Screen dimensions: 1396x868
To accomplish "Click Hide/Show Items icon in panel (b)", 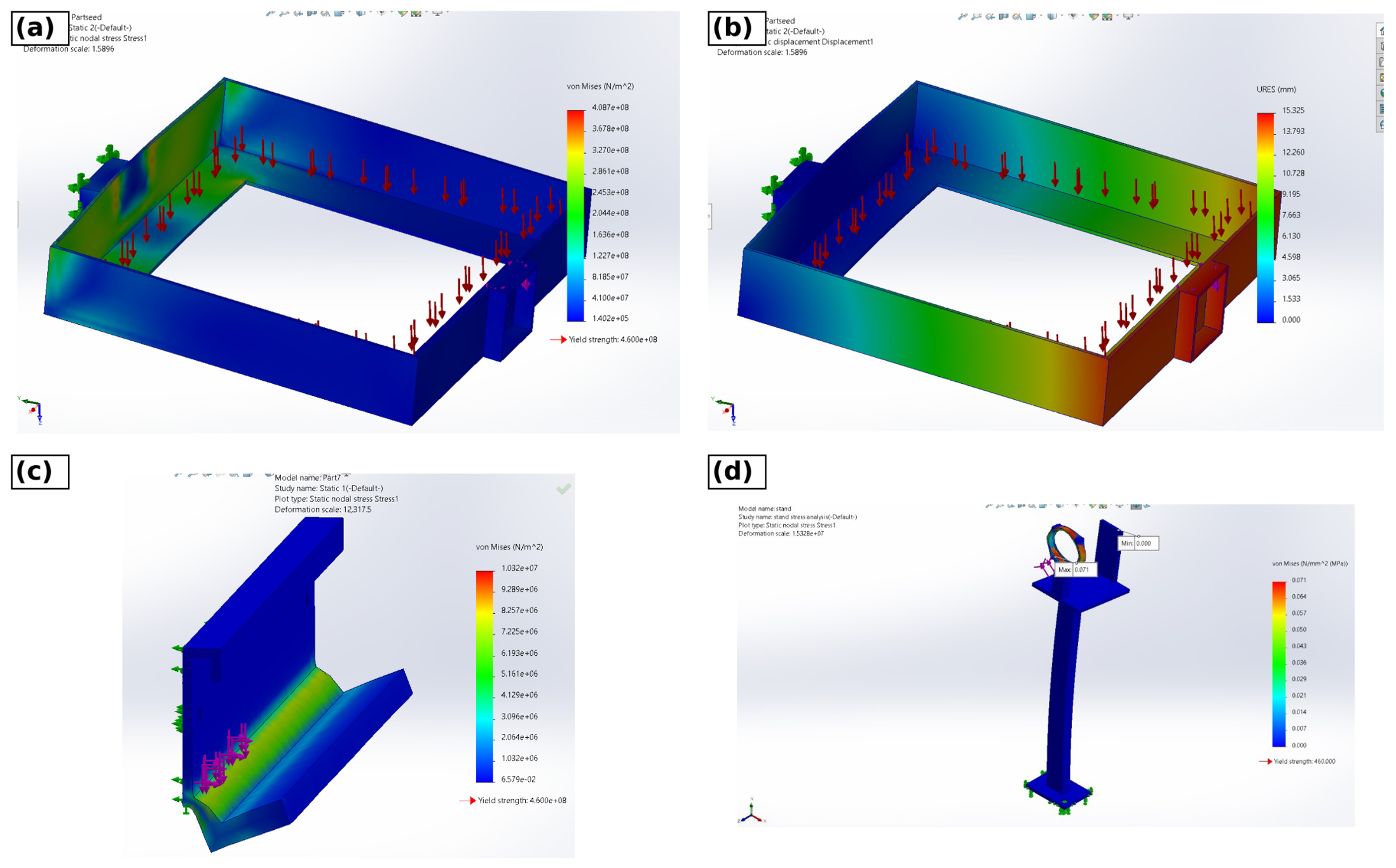I will 1073,16.
